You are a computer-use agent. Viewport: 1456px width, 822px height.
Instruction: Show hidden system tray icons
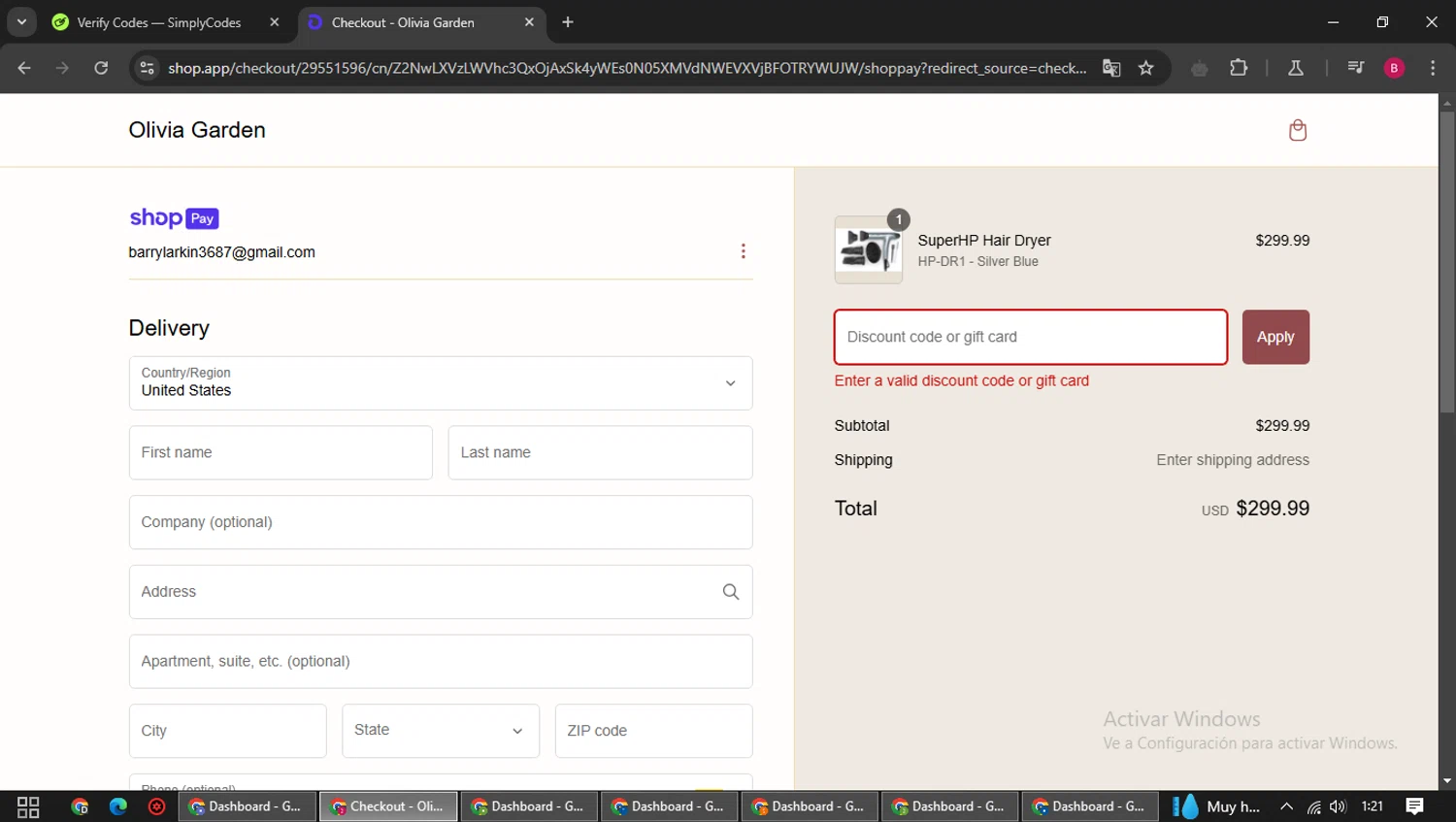[x=1286, y=806]
